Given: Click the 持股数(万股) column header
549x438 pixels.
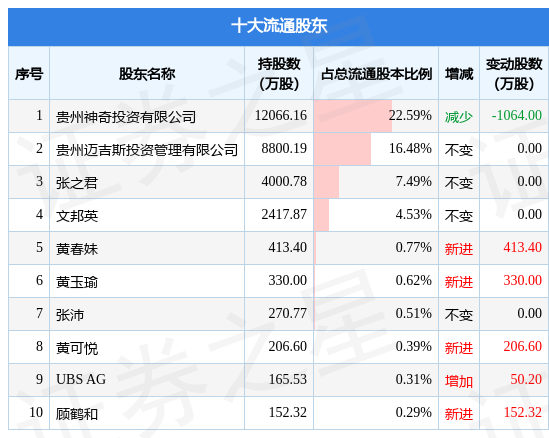Looking at the screenshot, I should coord(279,74).
